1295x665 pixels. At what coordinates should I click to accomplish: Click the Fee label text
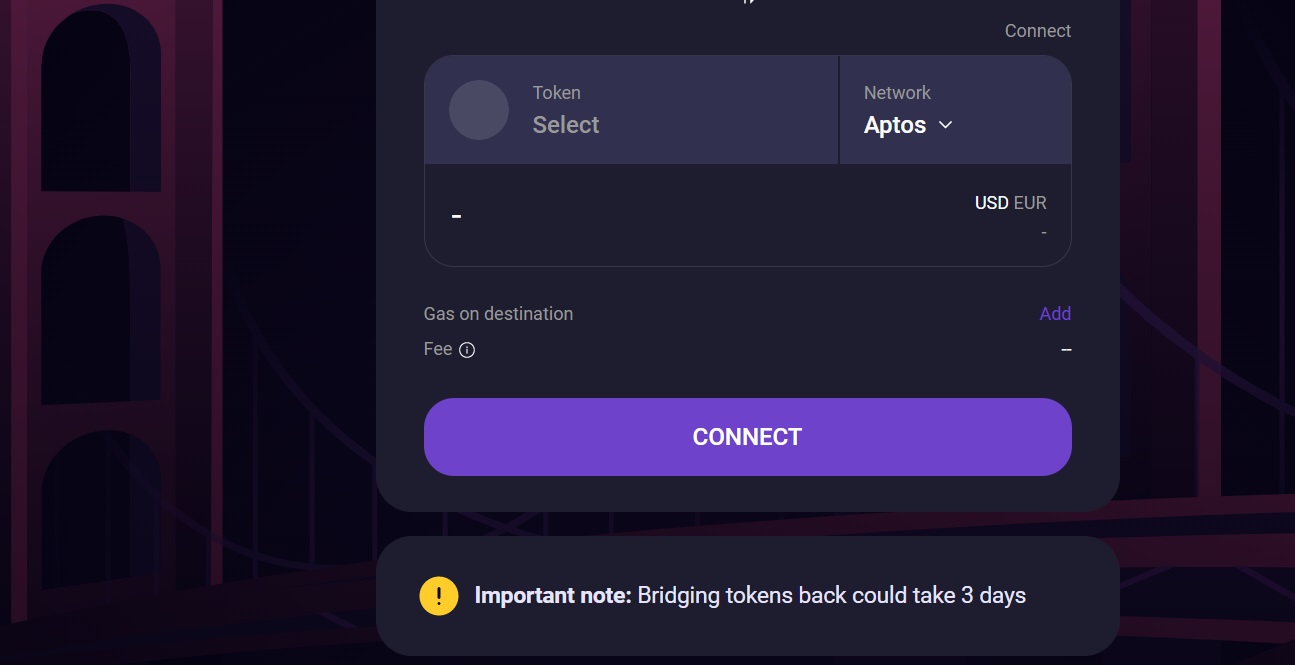pos(438,349)
